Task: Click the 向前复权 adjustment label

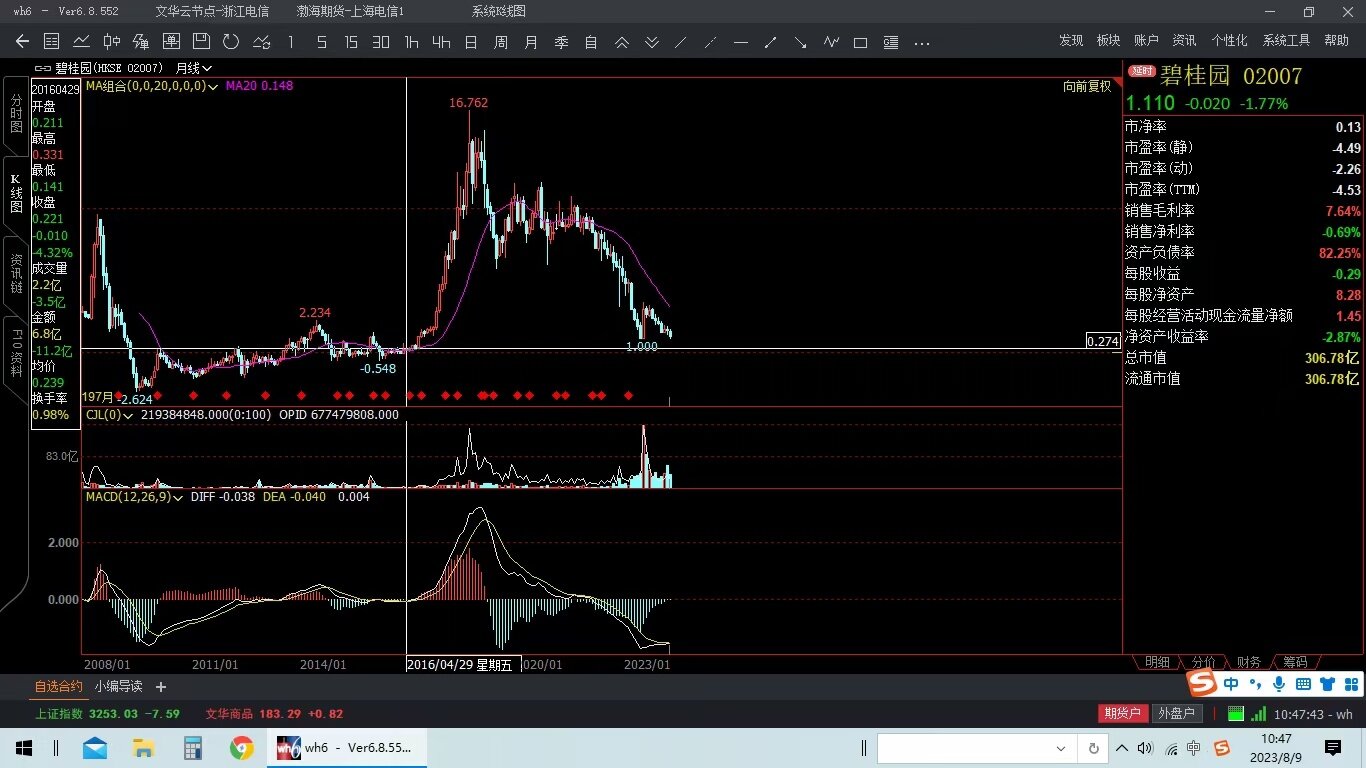Action: pos(1087,86)
